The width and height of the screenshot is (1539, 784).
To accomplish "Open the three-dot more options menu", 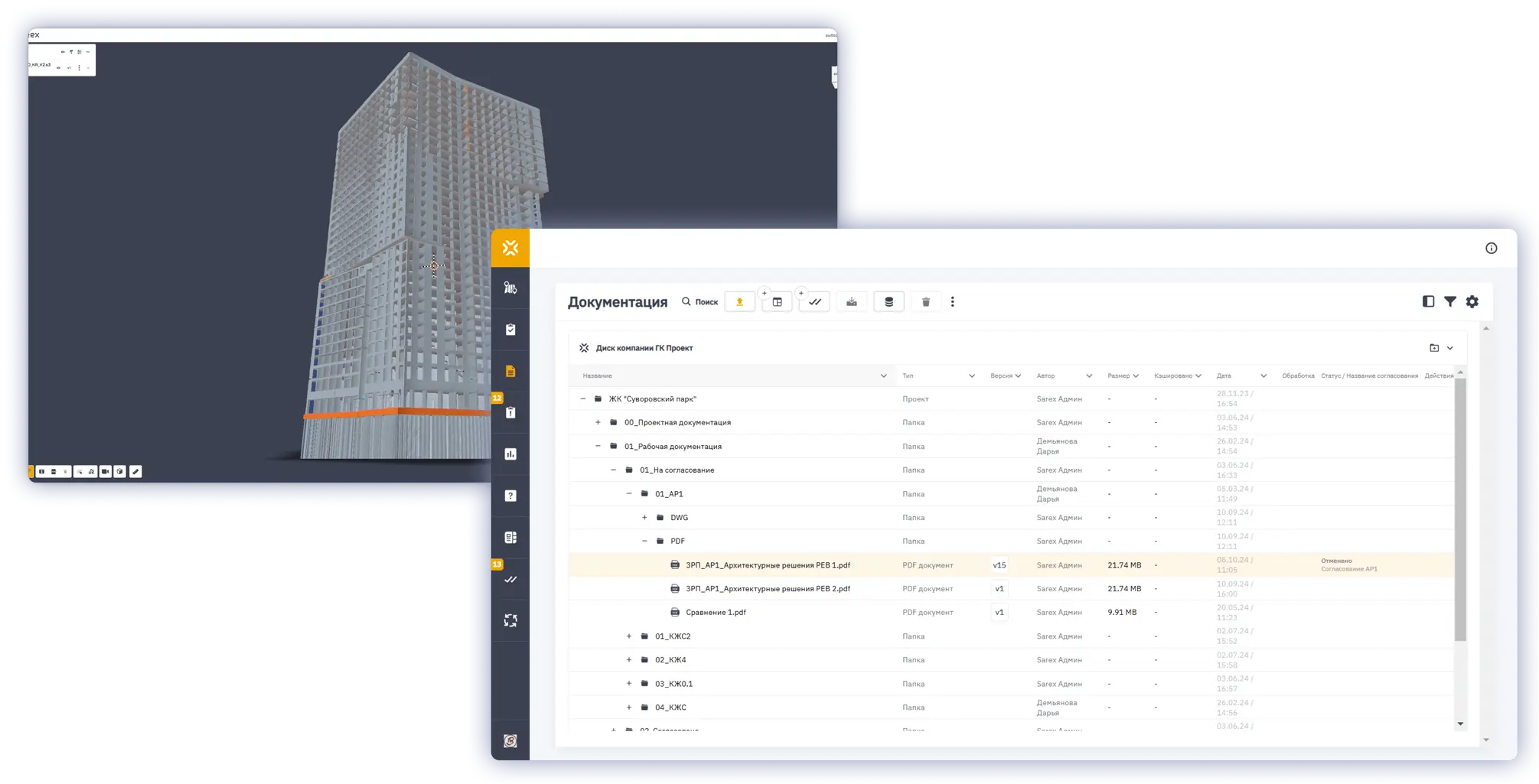I will pyautogui.click(x=952, y=302).
